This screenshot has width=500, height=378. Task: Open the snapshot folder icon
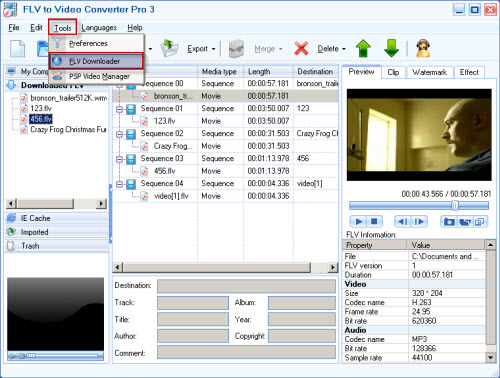(x=465, y=222)
